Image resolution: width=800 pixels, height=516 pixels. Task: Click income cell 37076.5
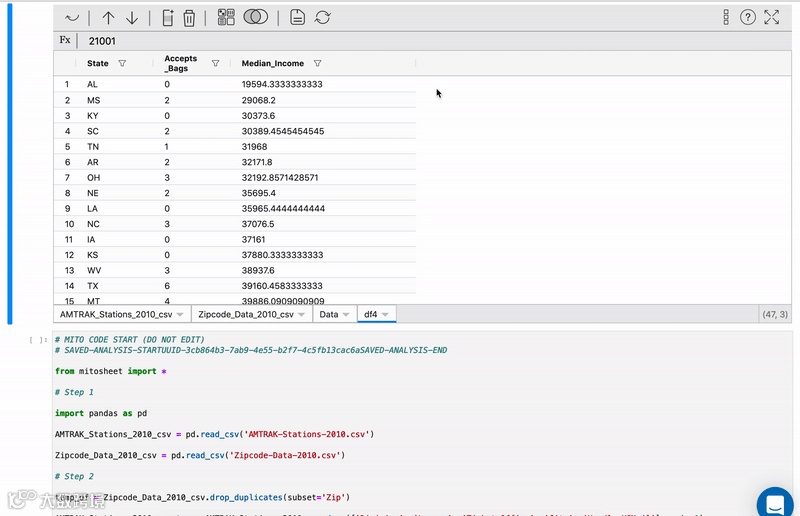(x=323, y=224)
